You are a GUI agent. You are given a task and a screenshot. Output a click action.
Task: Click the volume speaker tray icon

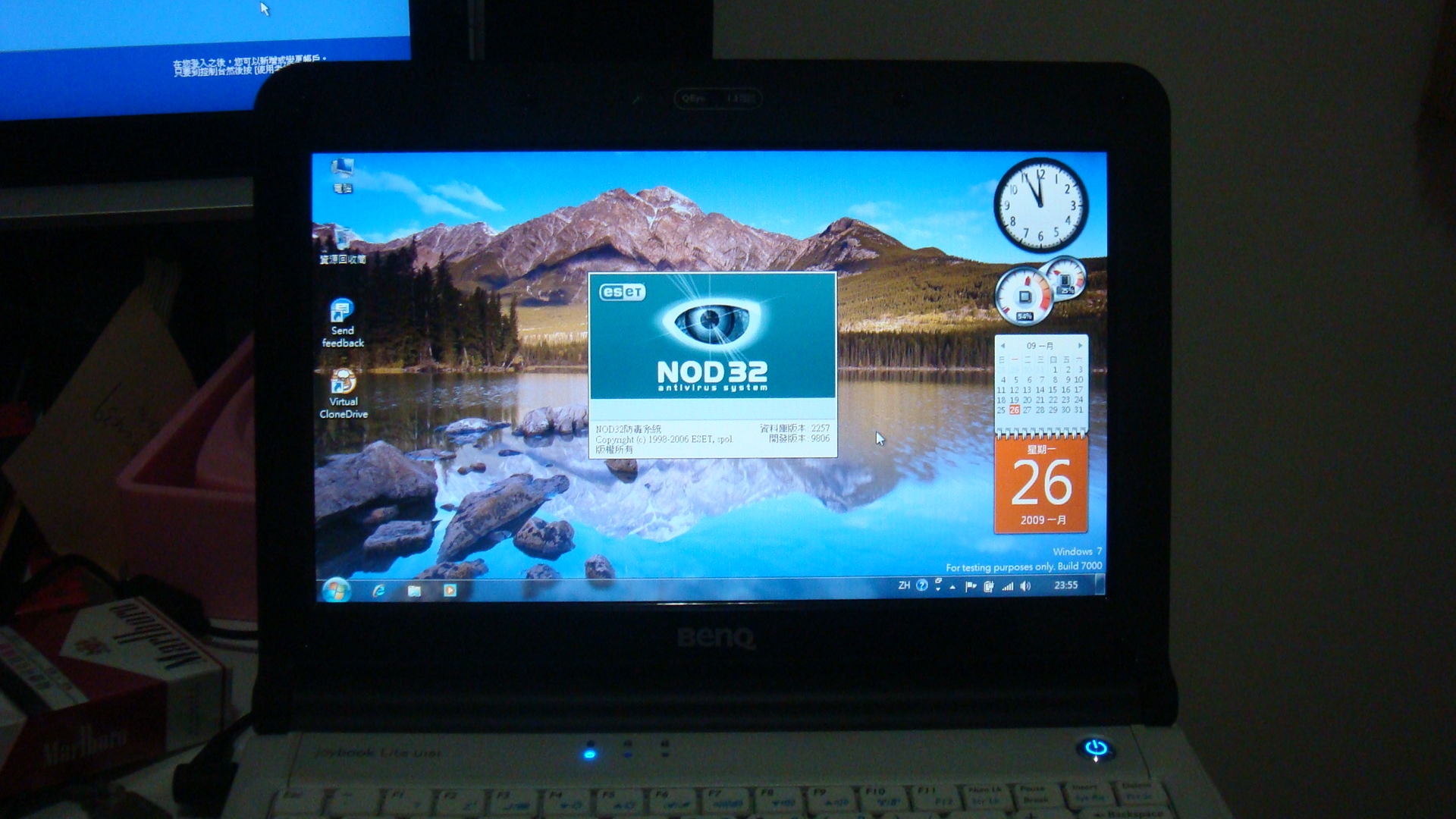[1025, 586]
